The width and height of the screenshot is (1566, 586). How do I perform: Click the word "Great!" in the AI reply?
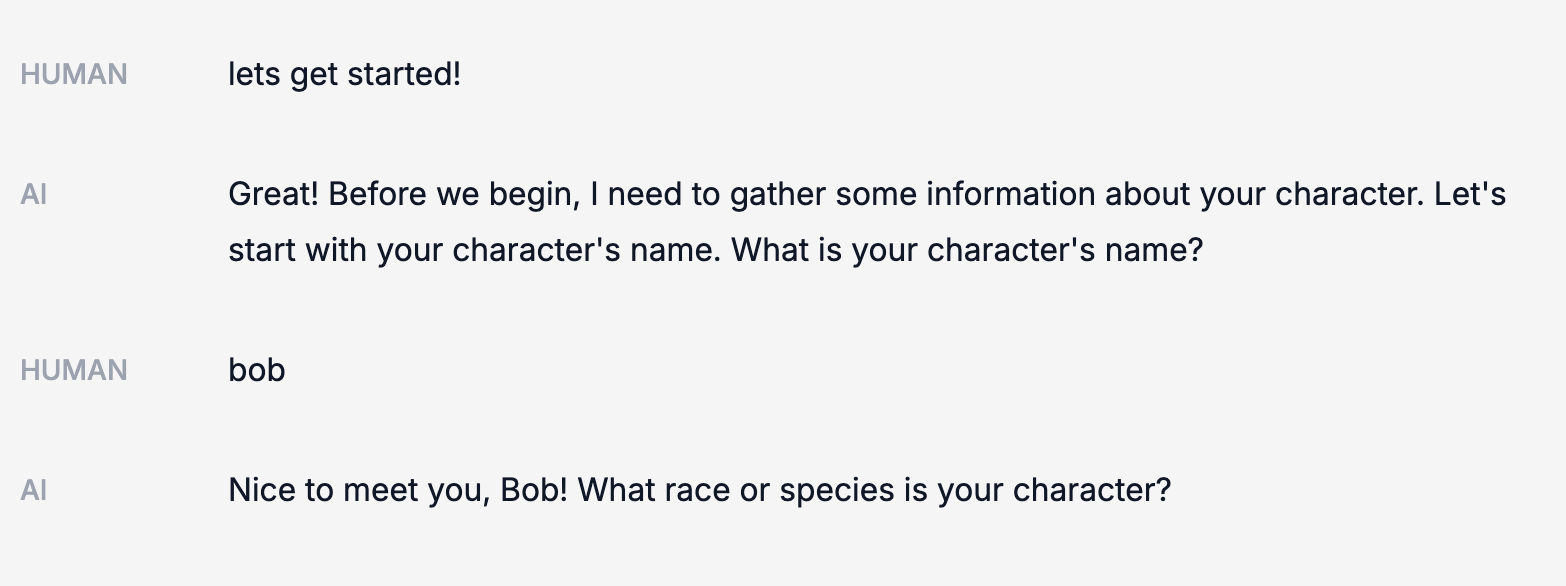(x=273, y=194)
